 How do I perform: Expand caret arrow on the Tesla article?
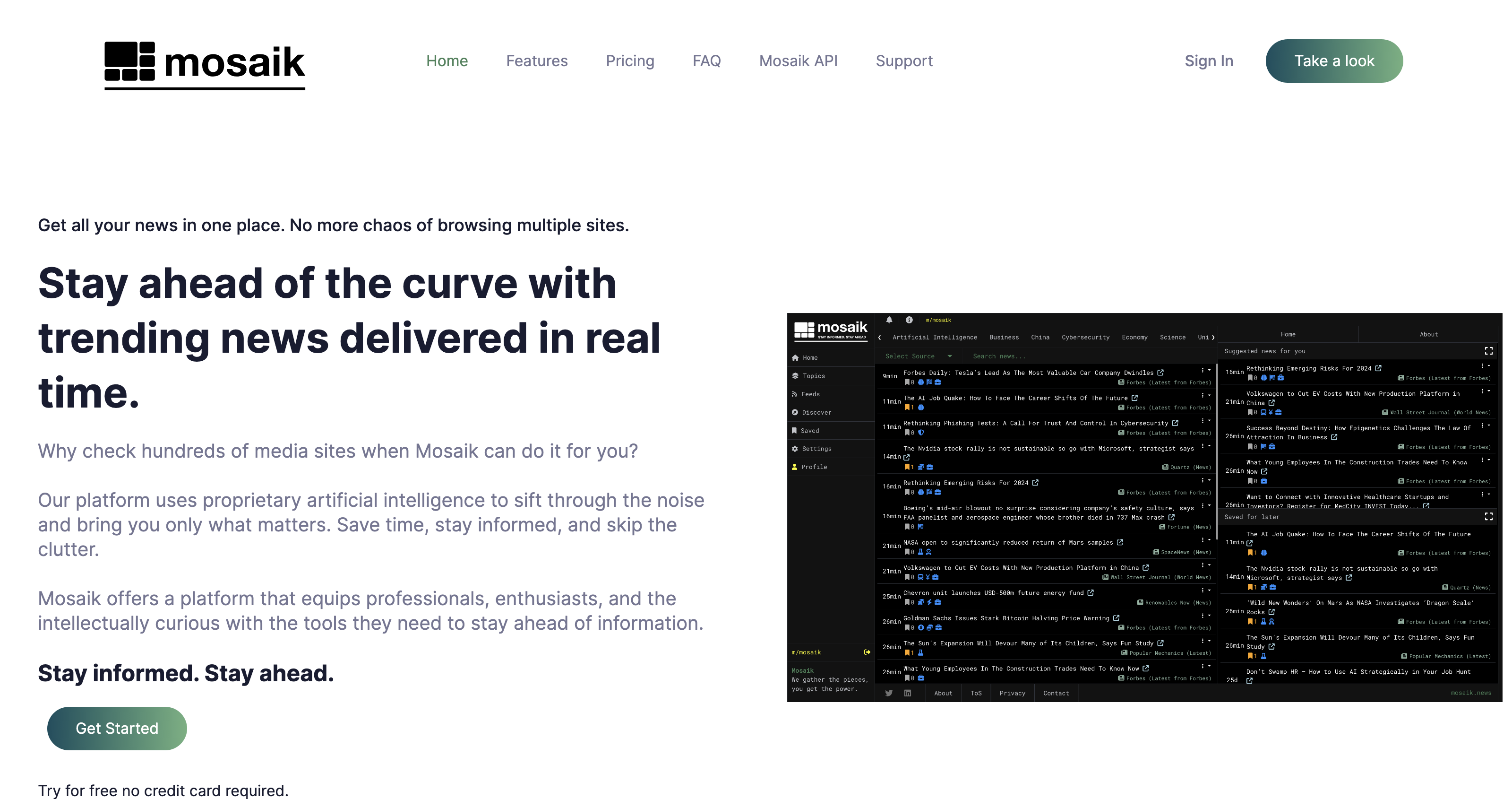click(x=1209, y=370)
